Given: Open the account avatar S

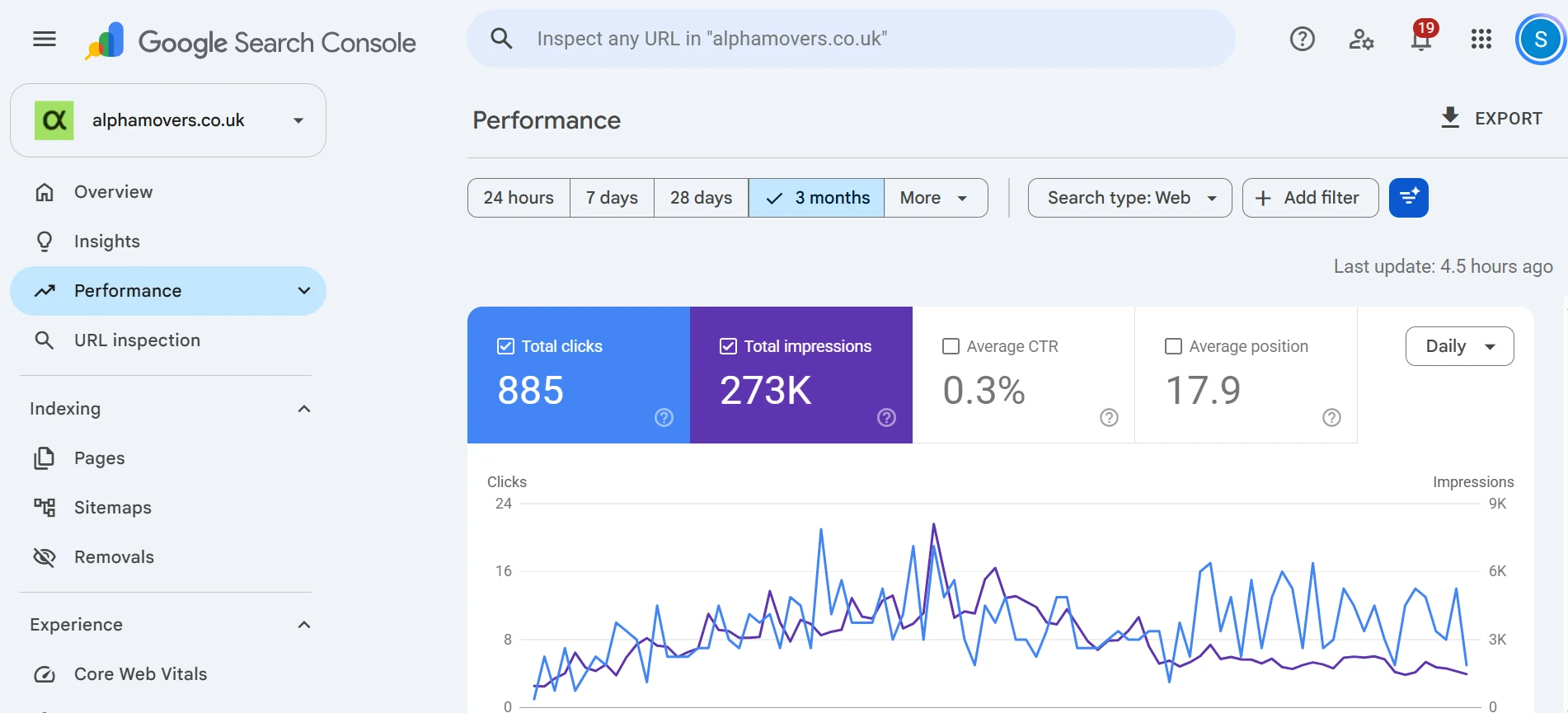Looking at the screenshot, I should click(x=1540, y=39).
